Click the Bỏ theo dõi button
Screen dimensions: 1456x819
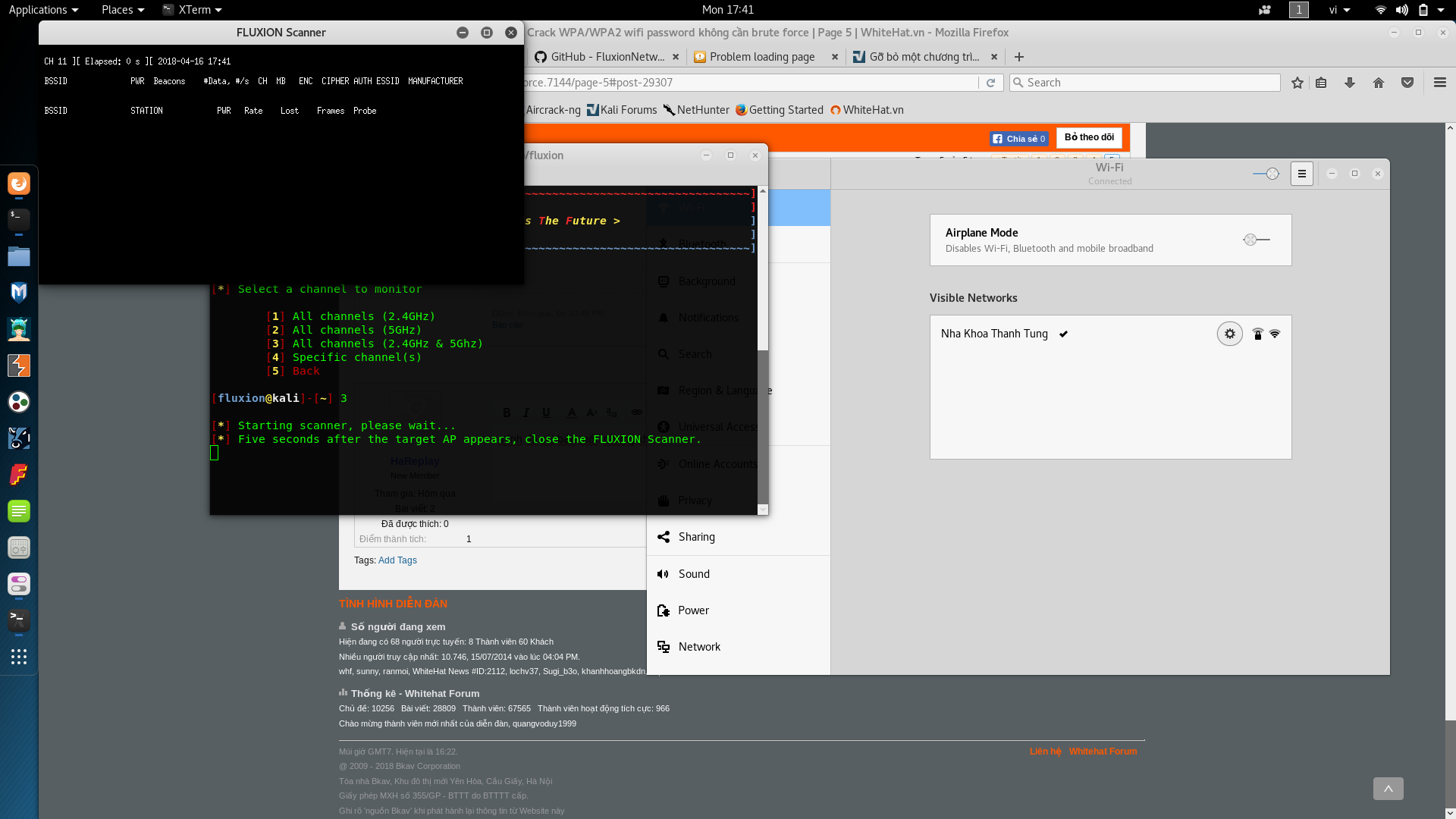pyautogui.click(x=1089, y=137)
